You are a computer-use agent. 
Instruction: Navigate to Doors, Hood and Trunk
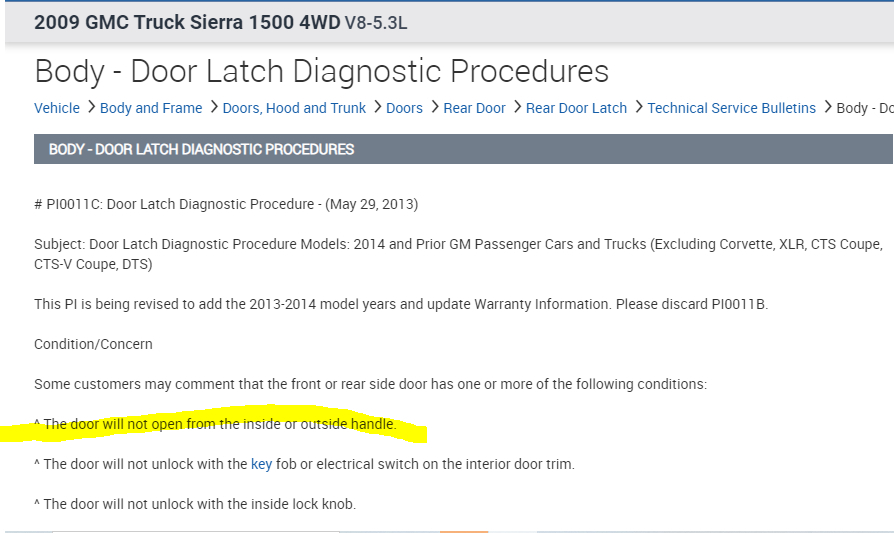click(294, 108)
